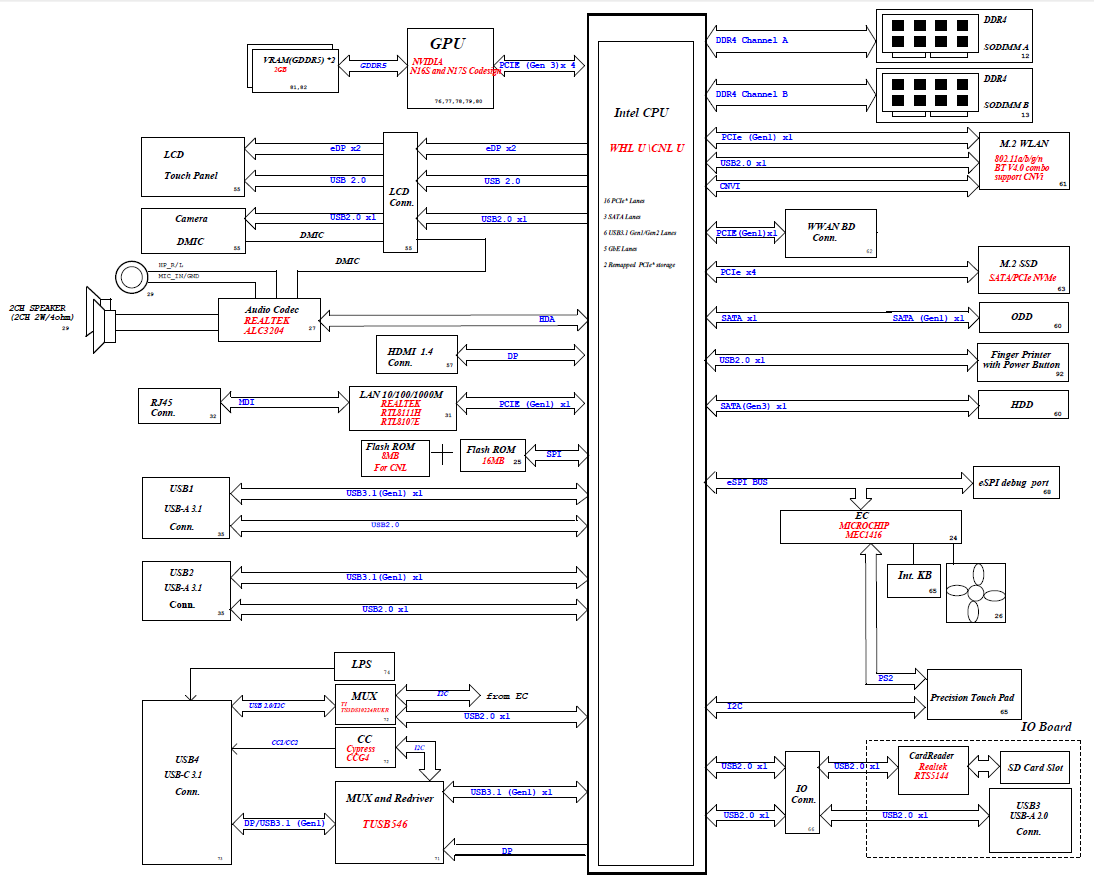This screenshot has width=1094, height=879.
Task: Click the M.2 WLAN block
Action: coord(1023,160)
